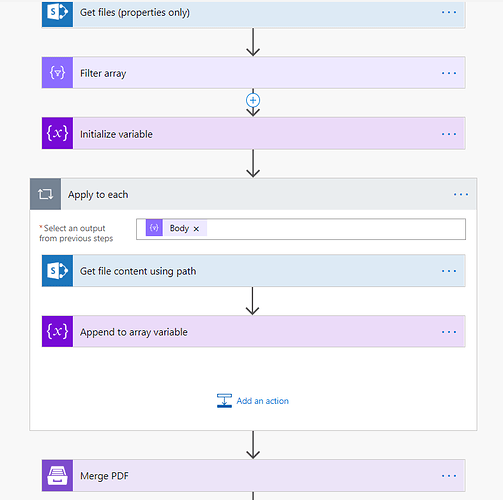Remove the Body token from the output field

(x=196, y=229)
